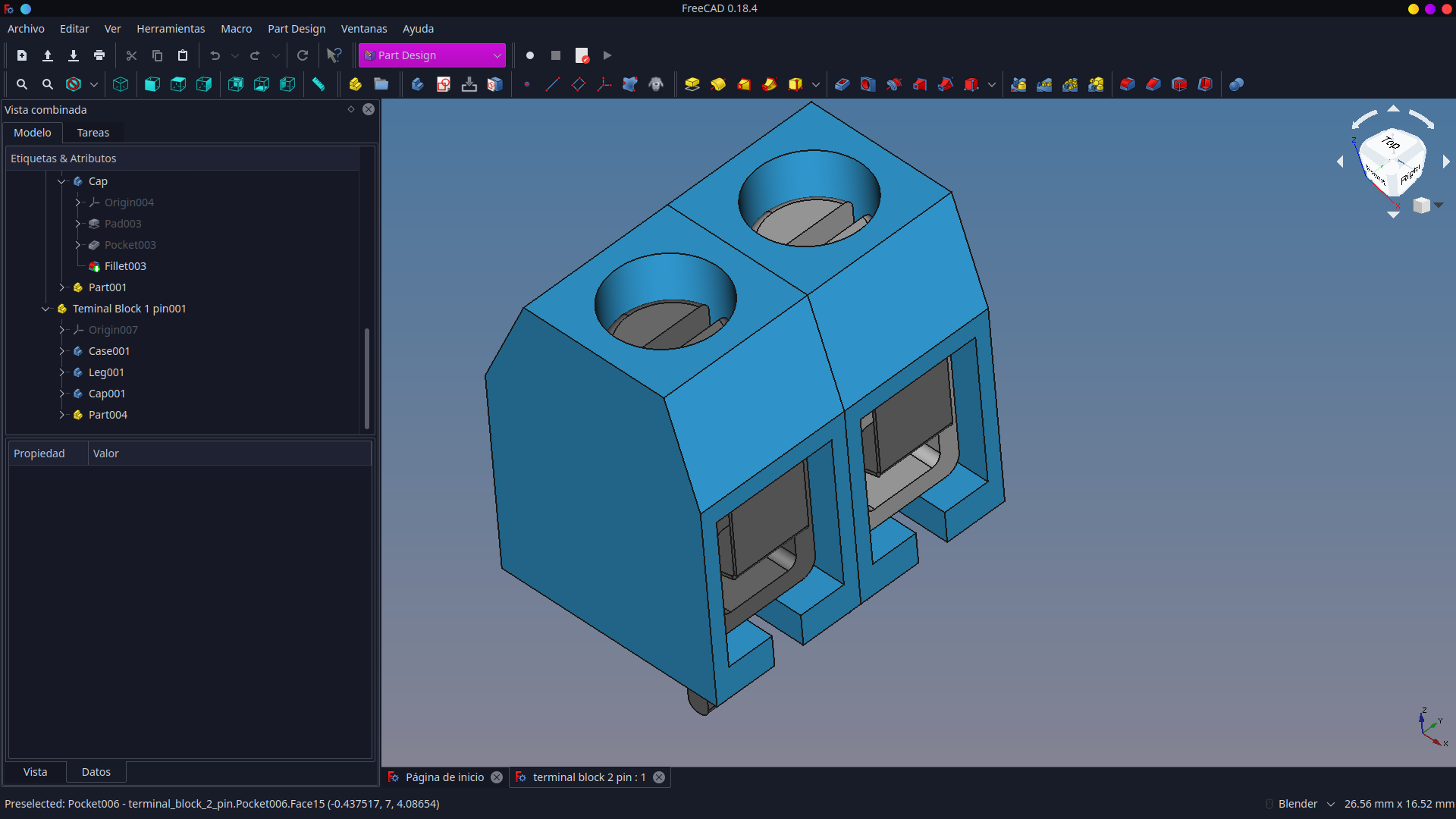This screenshot has width=1456, height=819.
Task: Click the Measure distance ruler icon
Action: pyautogui.click(x=318, y=84)
